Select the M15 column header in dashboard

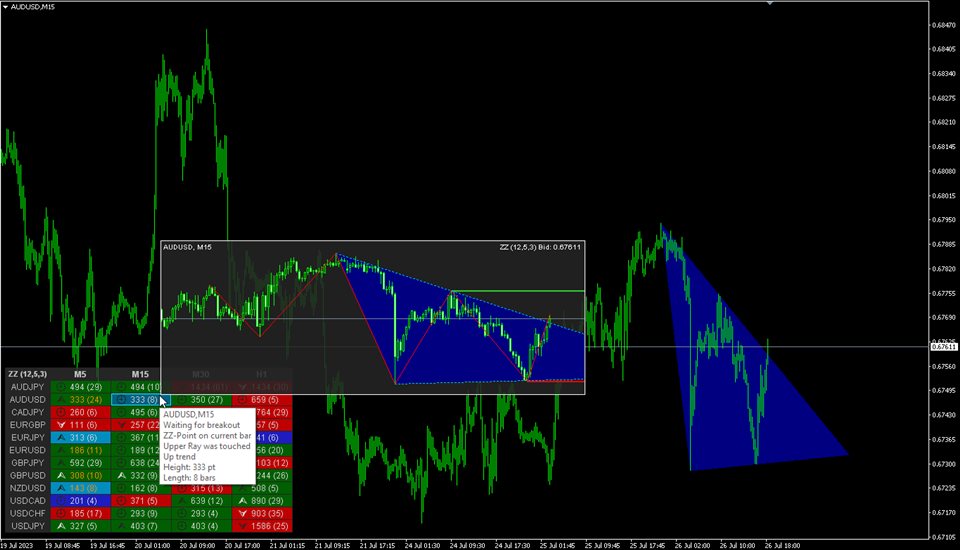pyautogui.click(x=140, y=374)
